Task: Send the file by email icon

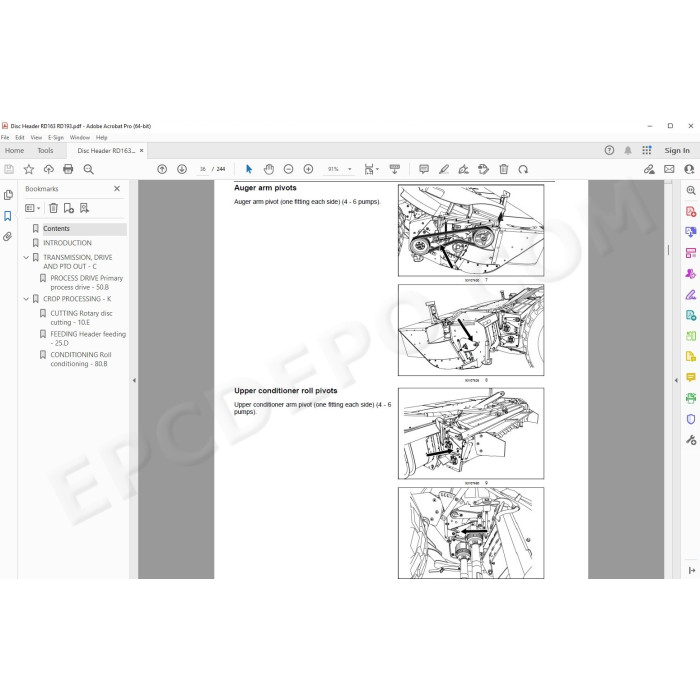Action: click(669, 169)
